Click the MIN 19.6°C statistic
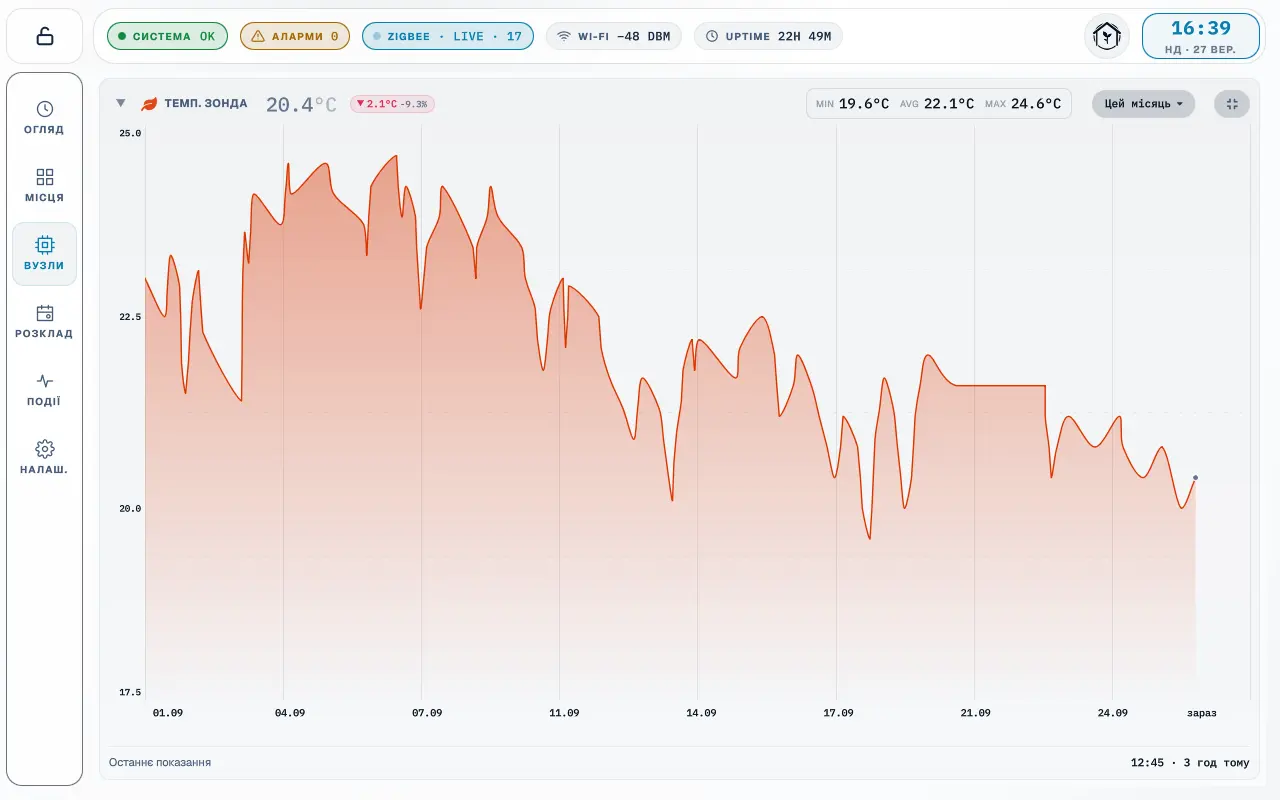1280x800 pixels. (x=852, y=104)
